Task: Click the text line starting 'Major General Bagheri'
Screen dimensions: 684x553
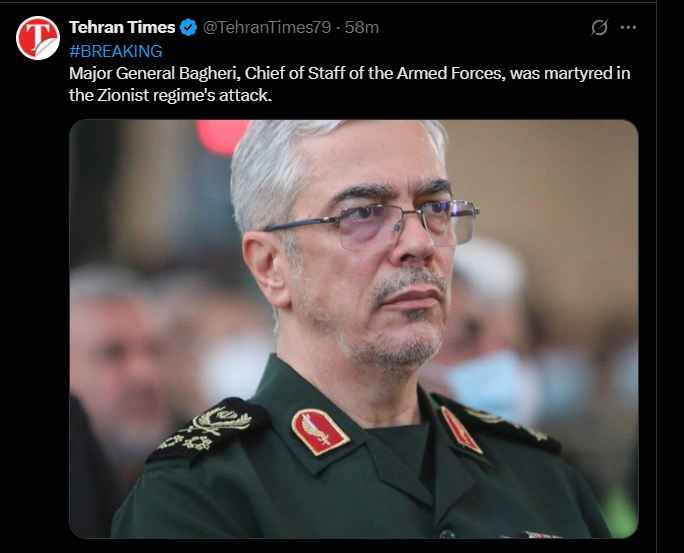Action: (x=349, y=73)
